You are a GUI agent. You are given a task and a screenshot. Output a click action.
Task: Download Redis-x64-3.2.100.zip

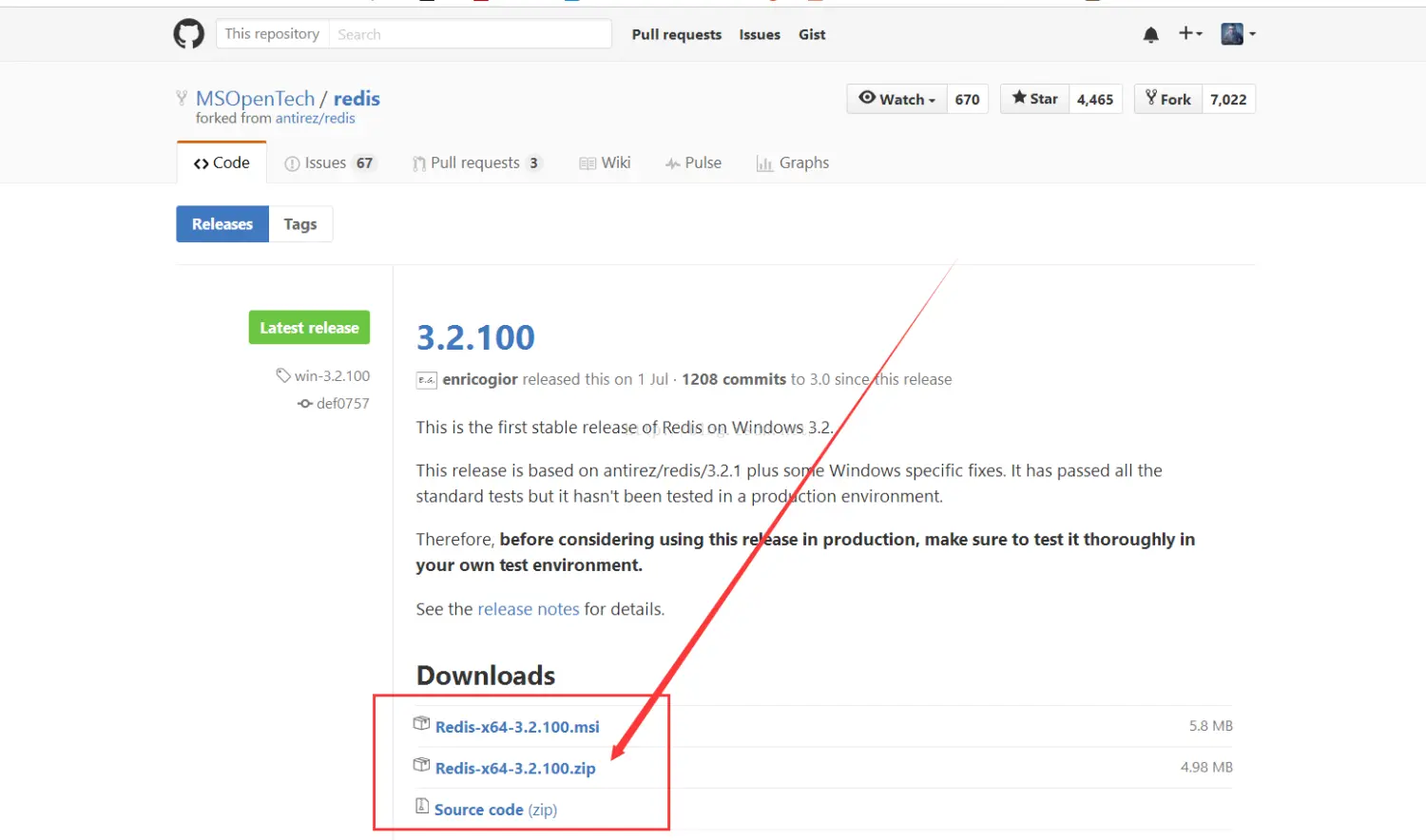pyautogui.click(x=515, y=769)
